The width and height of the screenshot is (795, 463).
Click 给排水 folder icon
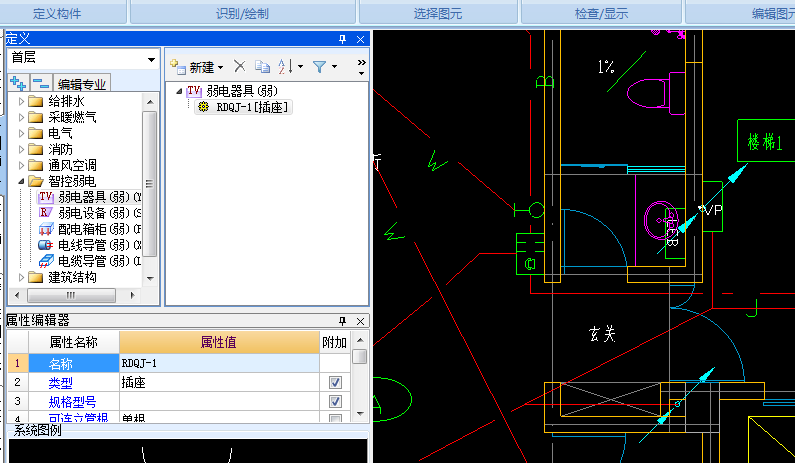pos(35,101)
